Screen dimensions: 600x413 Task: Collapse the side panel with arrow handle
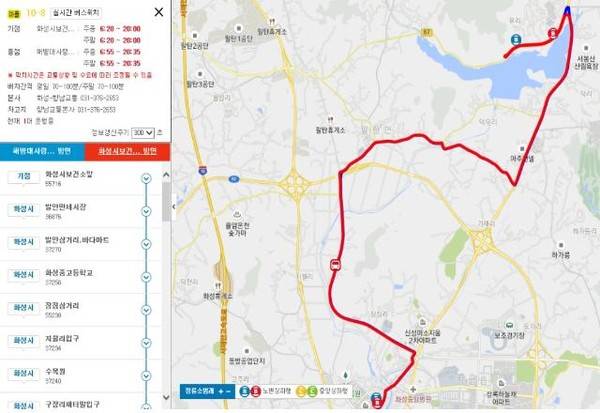pyautogui.click(x=174, y=207)
